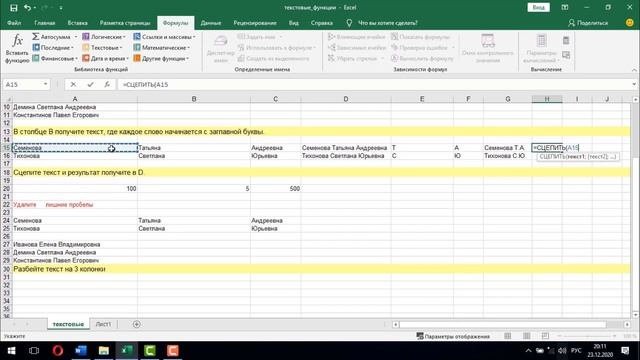Select the Лист1 sheet tab
This screenshot has height=360, width=640.
[x=103, y=324]
